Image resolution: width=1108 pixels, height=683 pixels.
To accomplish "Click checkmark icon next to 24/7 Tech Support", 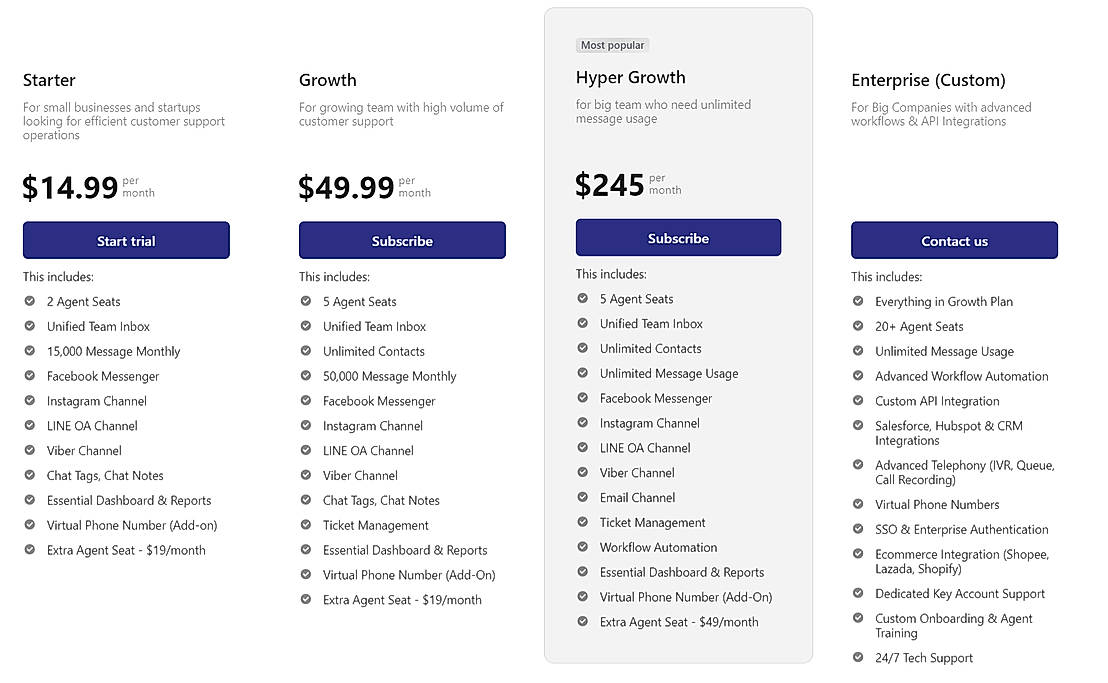I will [858, 657].
